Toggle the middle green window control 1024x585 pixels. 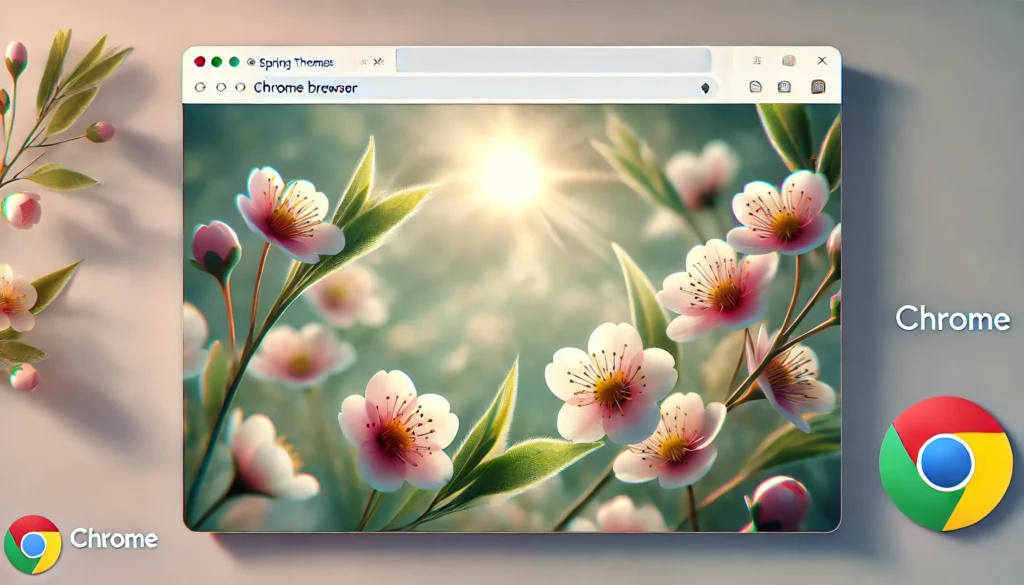[217, 61]
